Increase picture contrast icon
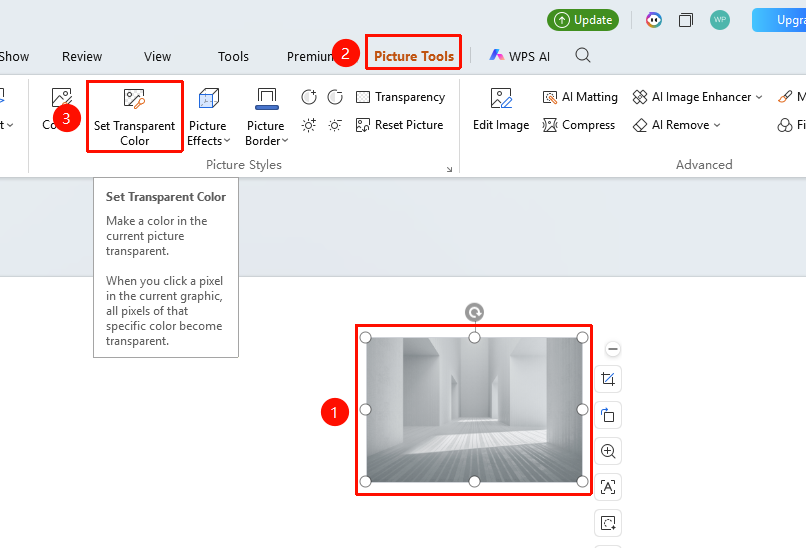This screenshot has width=806, height=548. tap(309, 97)
